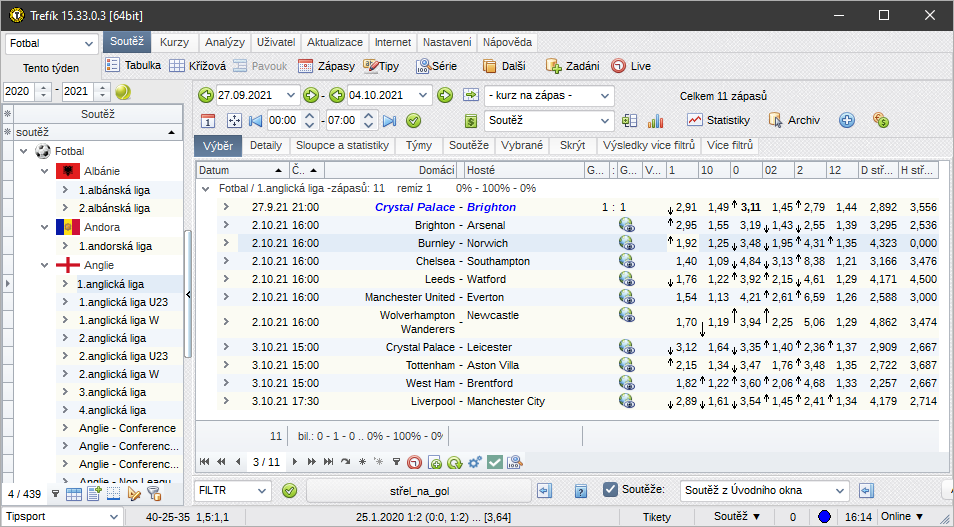Viewport: 954px width, 527px height.
Task: Collapse Fotbal / 1.anglická liga group row
Action: 205,189
